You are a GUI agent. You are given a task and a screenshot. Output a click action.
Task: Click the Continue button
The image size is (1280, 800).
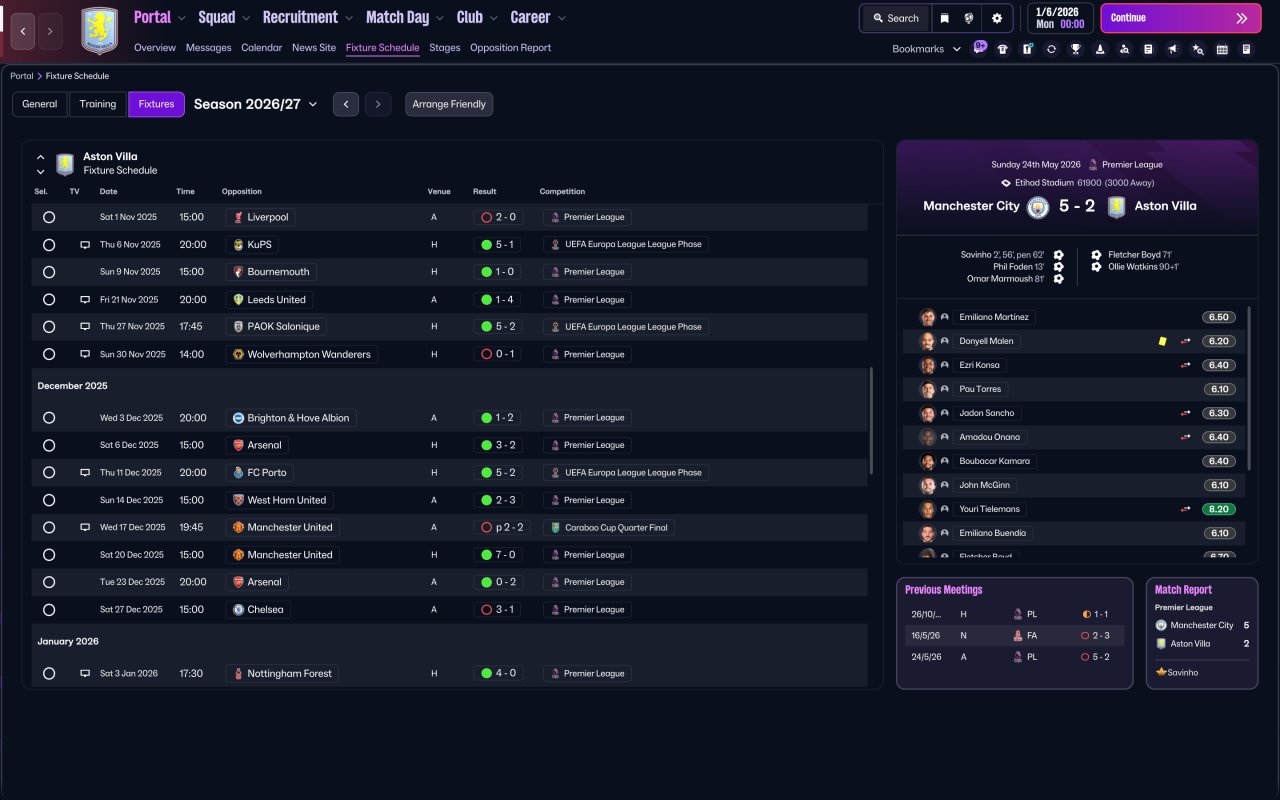click(x=1180, y=18)
